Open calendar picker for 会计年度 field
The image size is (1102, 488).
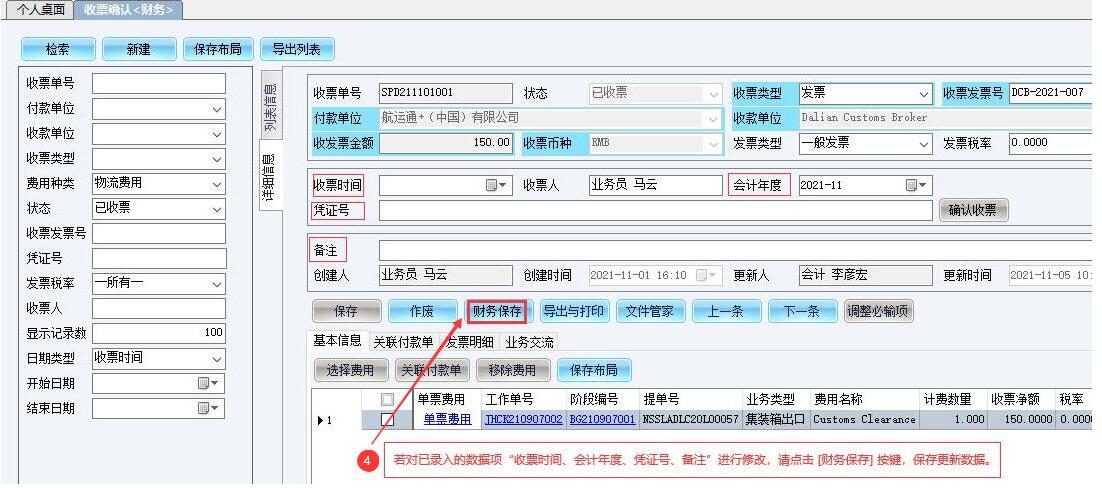916,185
